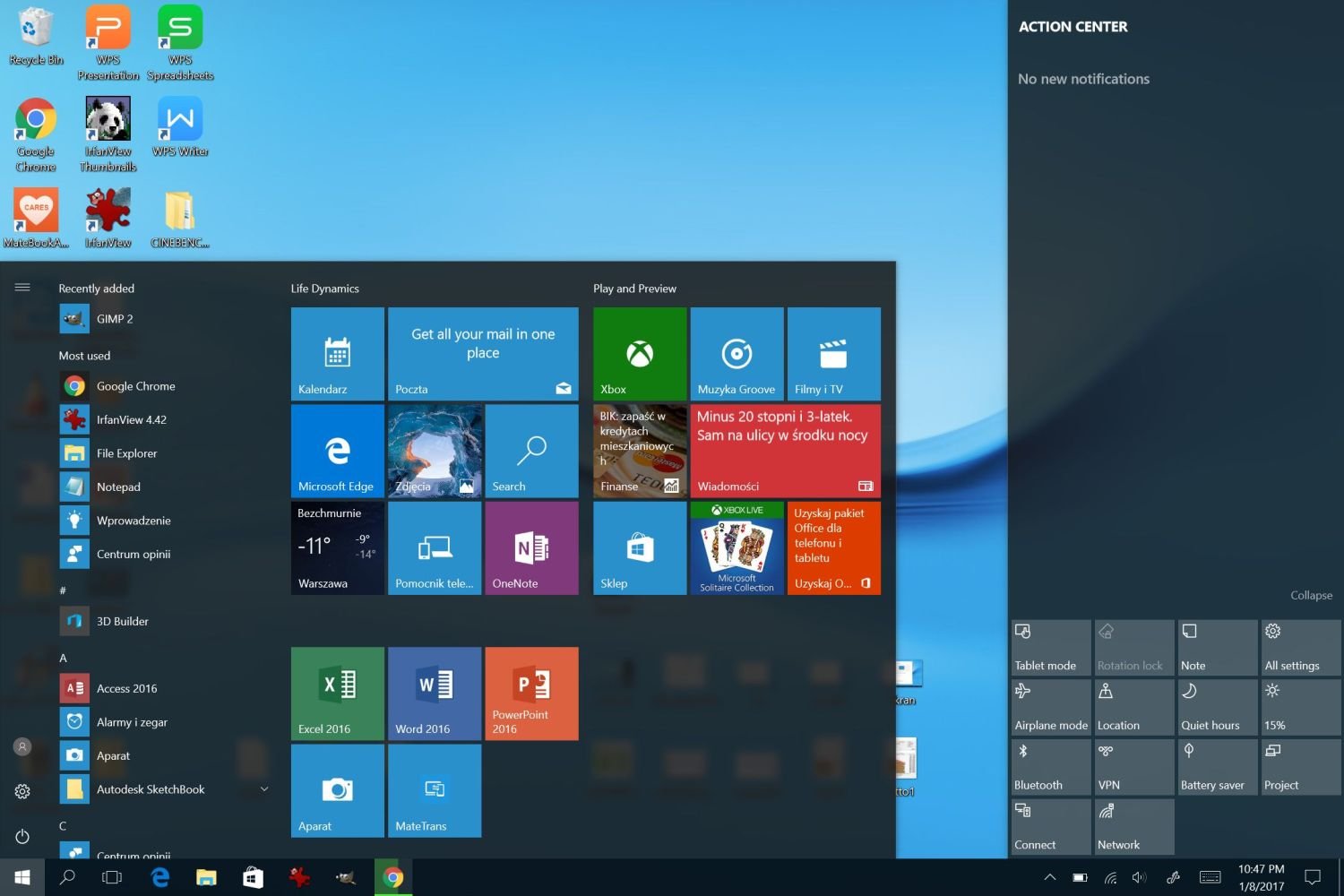Open the volume tray icon
The image size is (1344, 896).
1139,877
